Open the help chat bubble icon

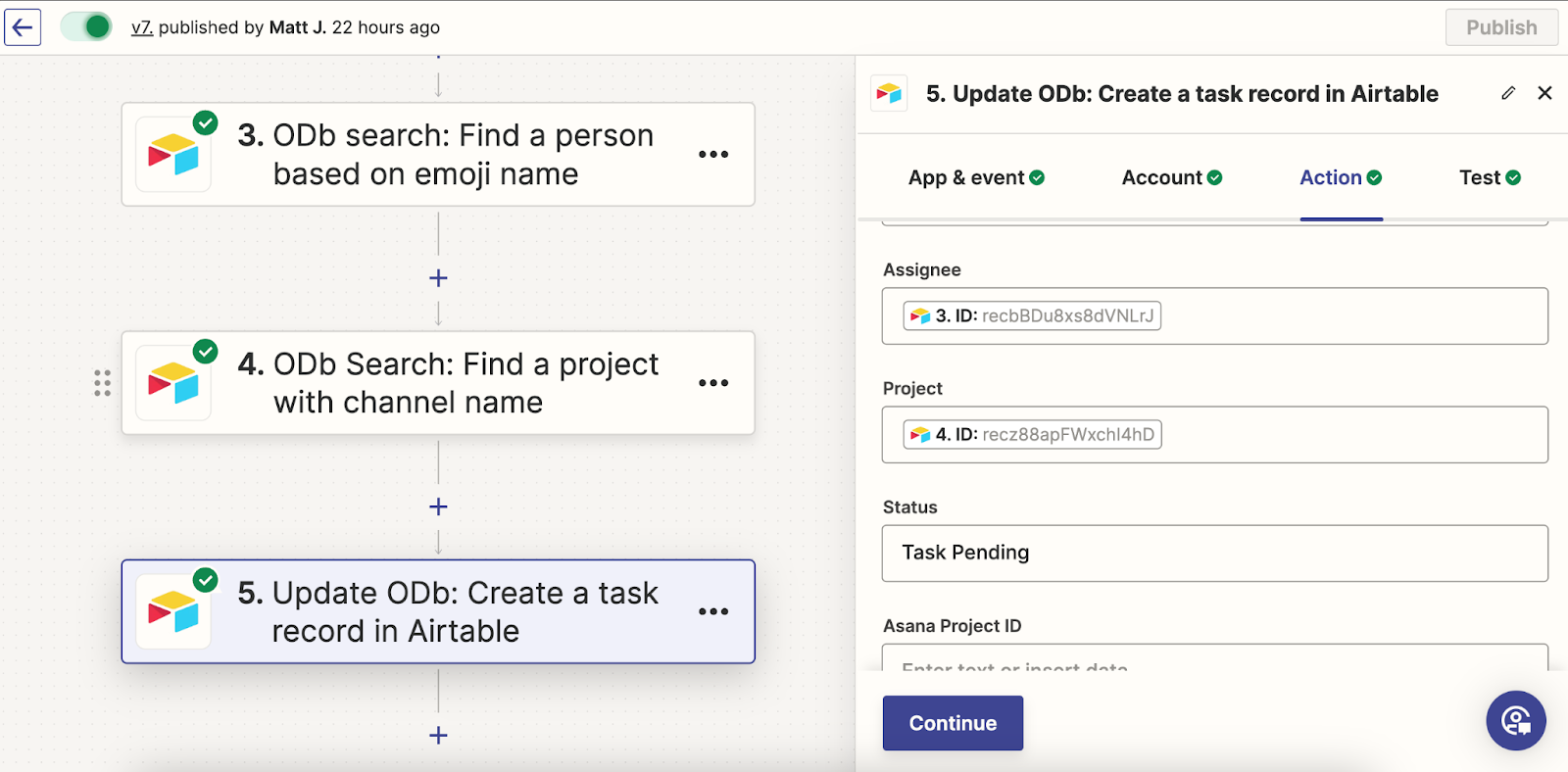(x=1516, y=721)
